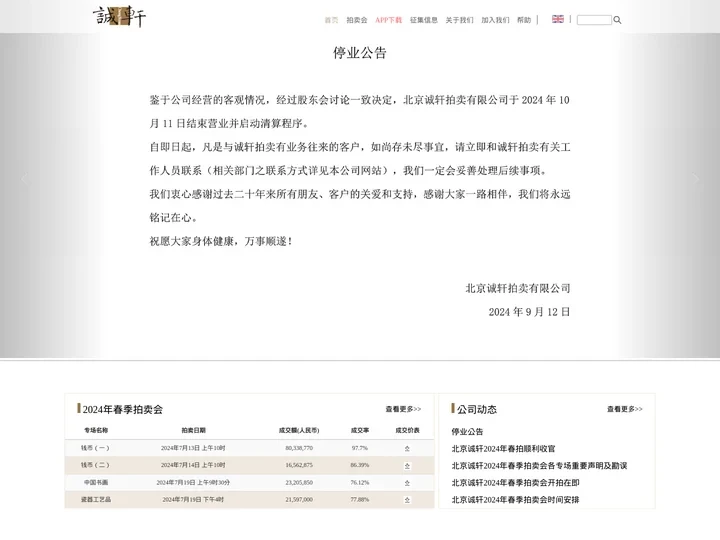This screenshot has width=720, height=540.
Task: Open price list icon for 中国书画
Action: (x=407, y=483)
